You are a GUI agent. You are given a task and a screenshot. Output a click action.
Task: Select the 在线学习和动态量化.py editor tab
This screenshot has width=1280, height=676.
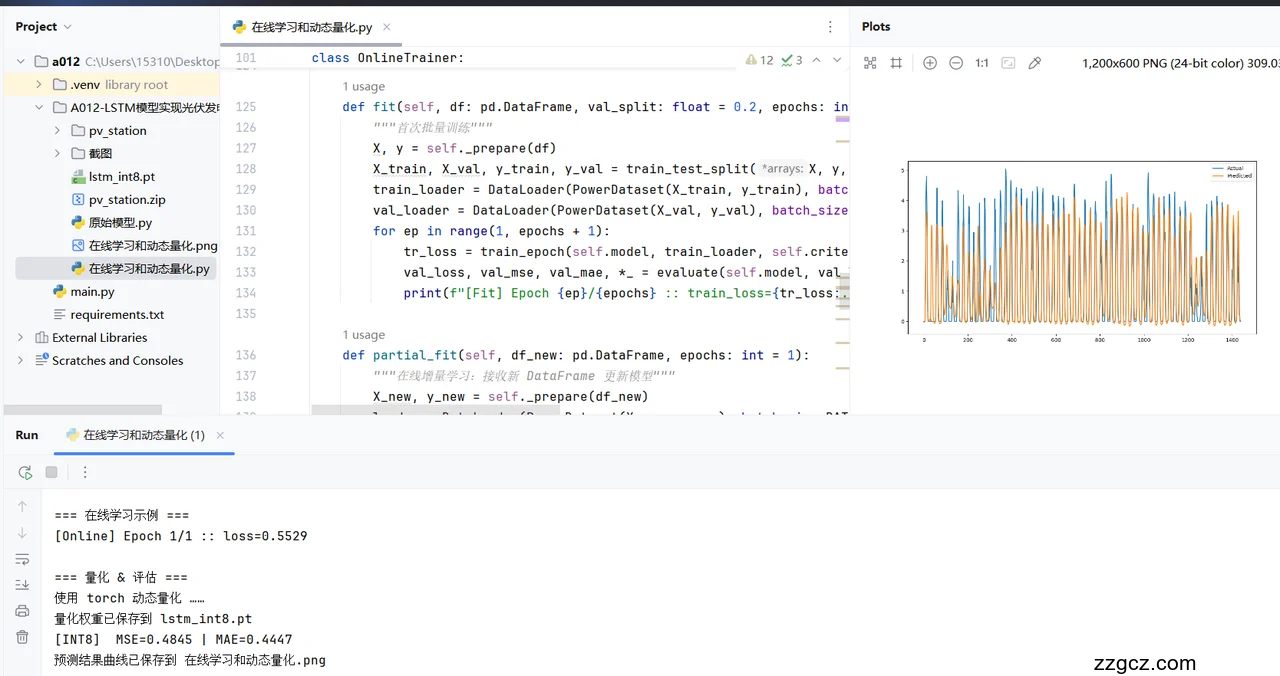tap(311, 28)
